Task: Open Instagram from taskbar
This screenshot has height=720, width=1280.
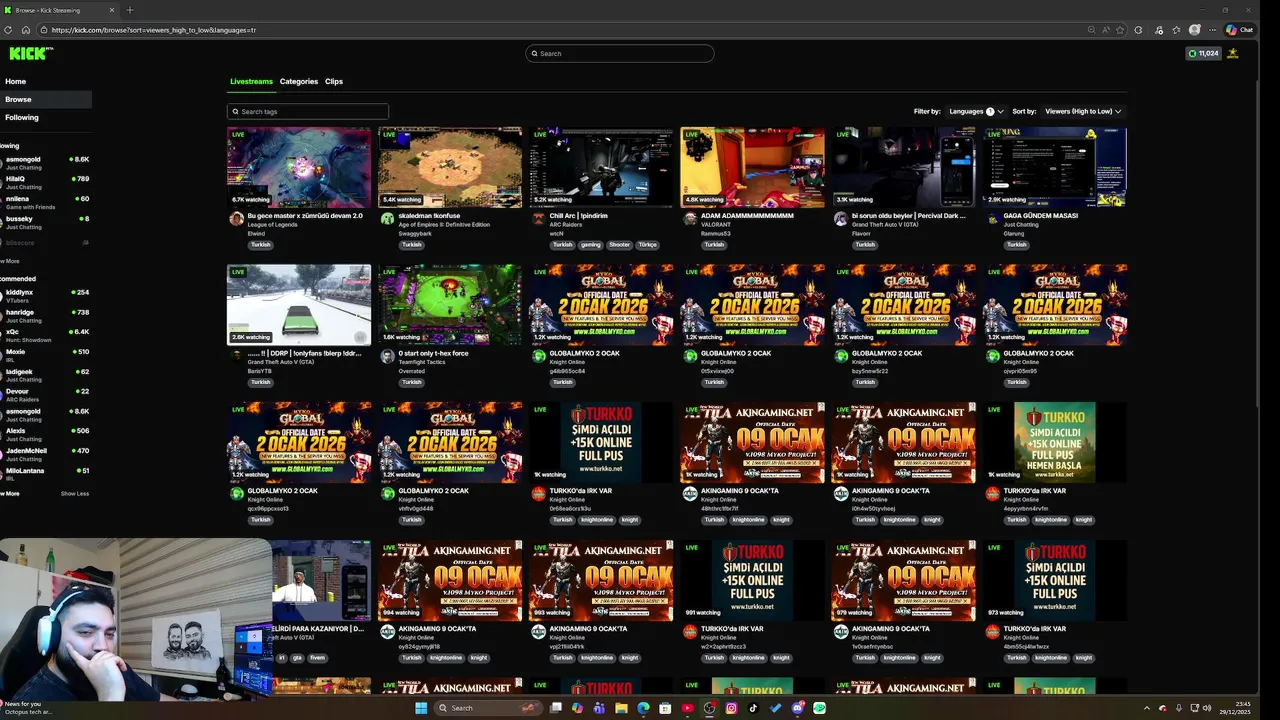Action: (x=731, y=708)
